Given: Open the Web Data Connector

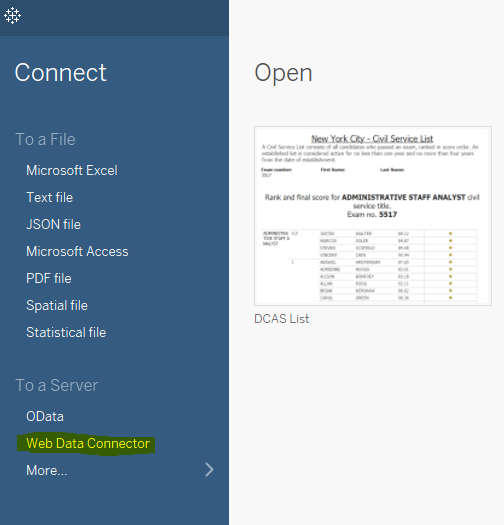Looking at the screenshot, I should click(x=88, y=443).
